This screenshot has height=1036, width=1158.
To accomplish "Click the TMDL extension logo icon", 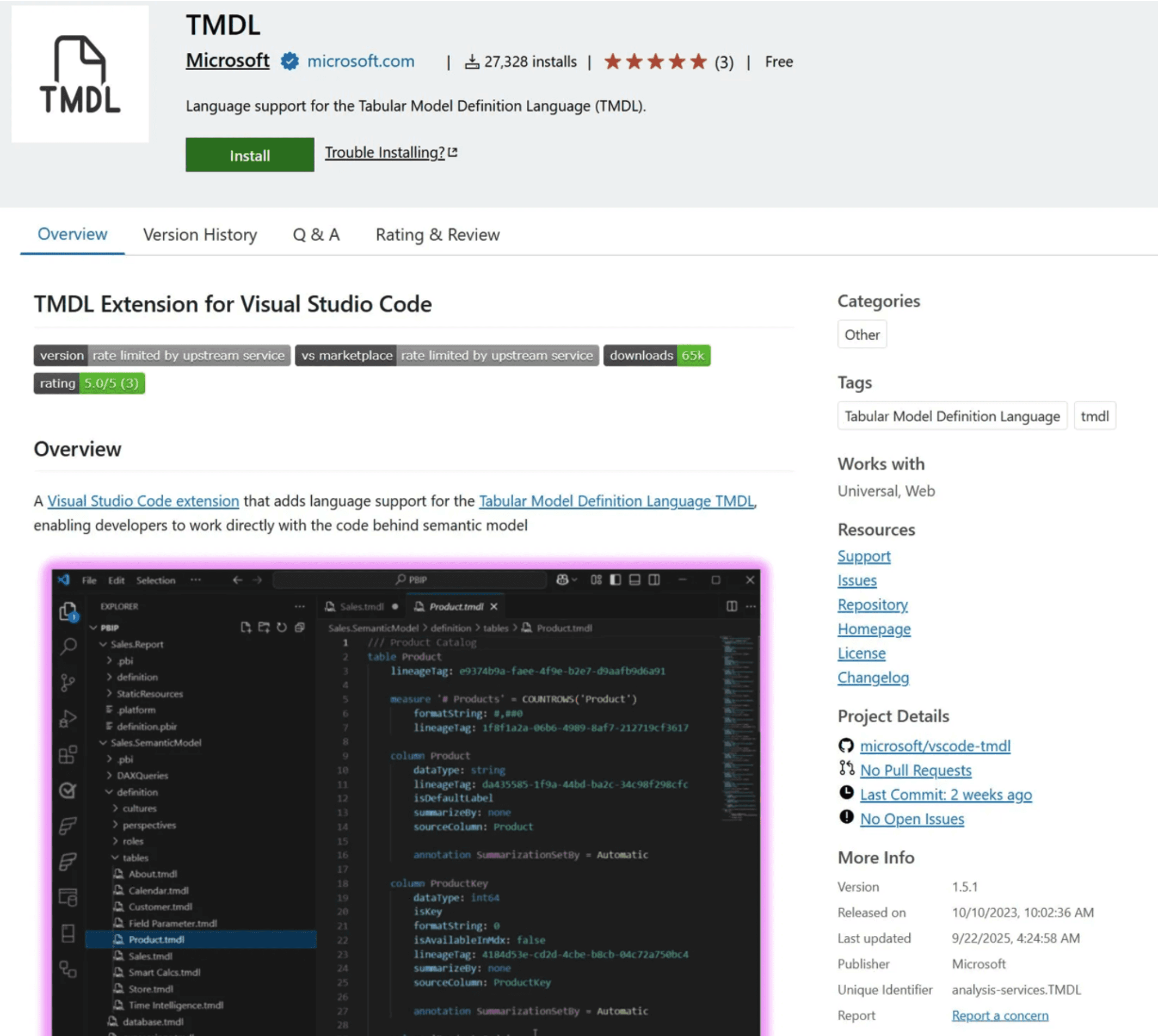I will point(79,74).
